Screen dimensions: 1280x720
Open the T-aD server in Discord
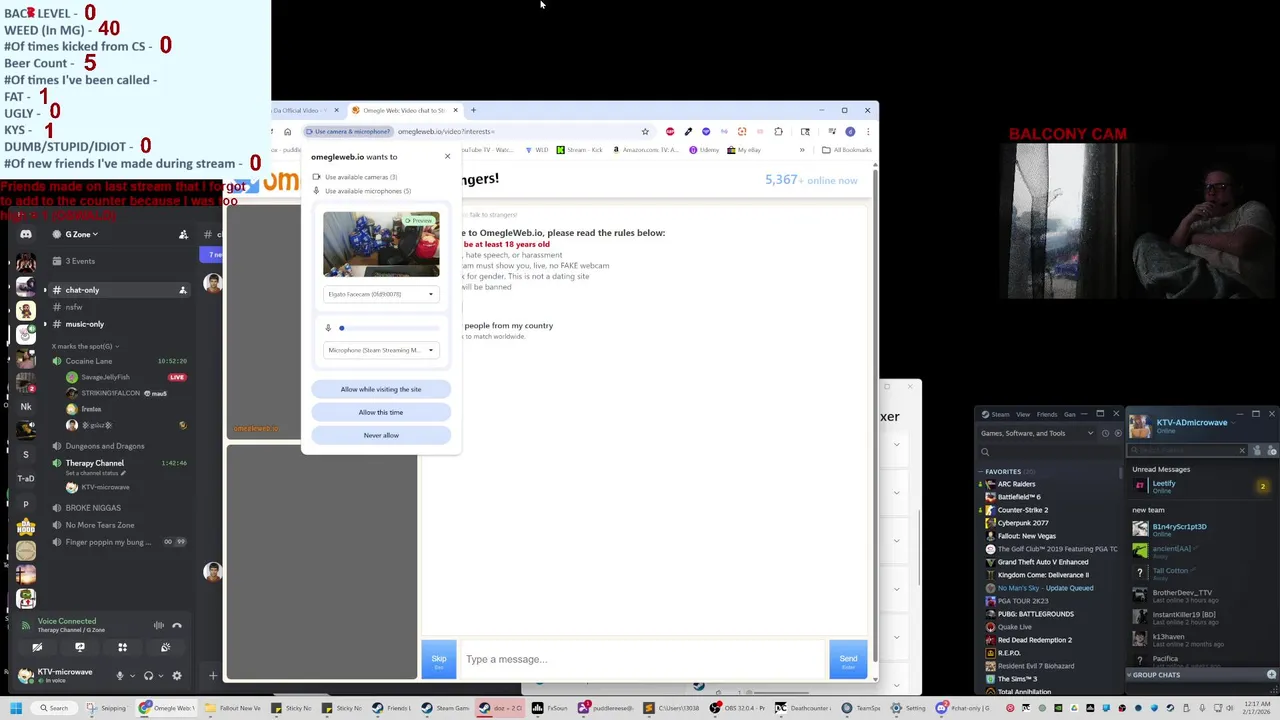[26, 478]
